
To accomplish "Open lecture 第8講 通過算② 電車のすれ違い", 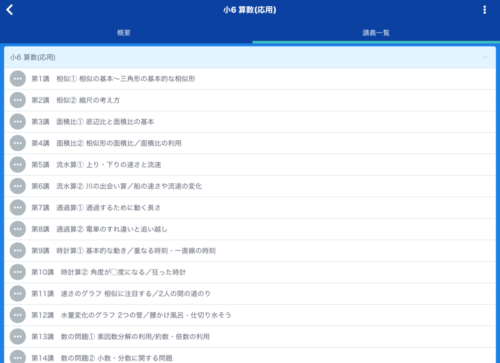I will [x=250, y=229].
